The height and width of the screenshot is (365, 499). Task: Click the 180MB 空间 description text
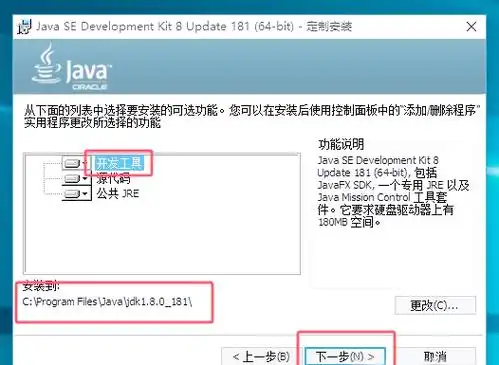coord(349,222)
